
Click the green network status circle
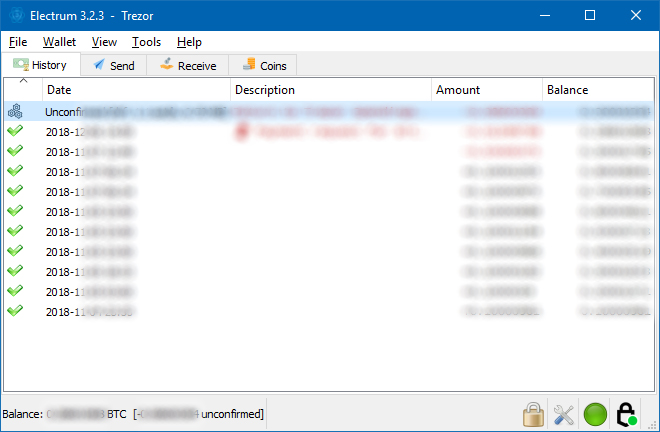[595, 414]
